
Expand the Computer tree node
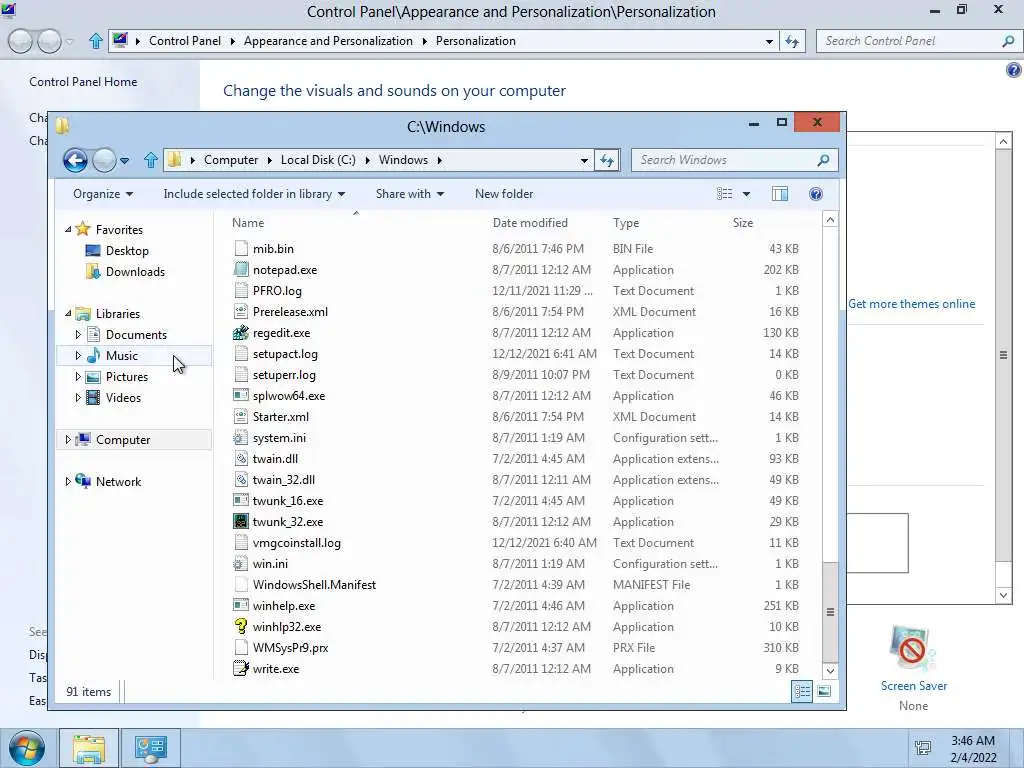[x=68, y=440]
